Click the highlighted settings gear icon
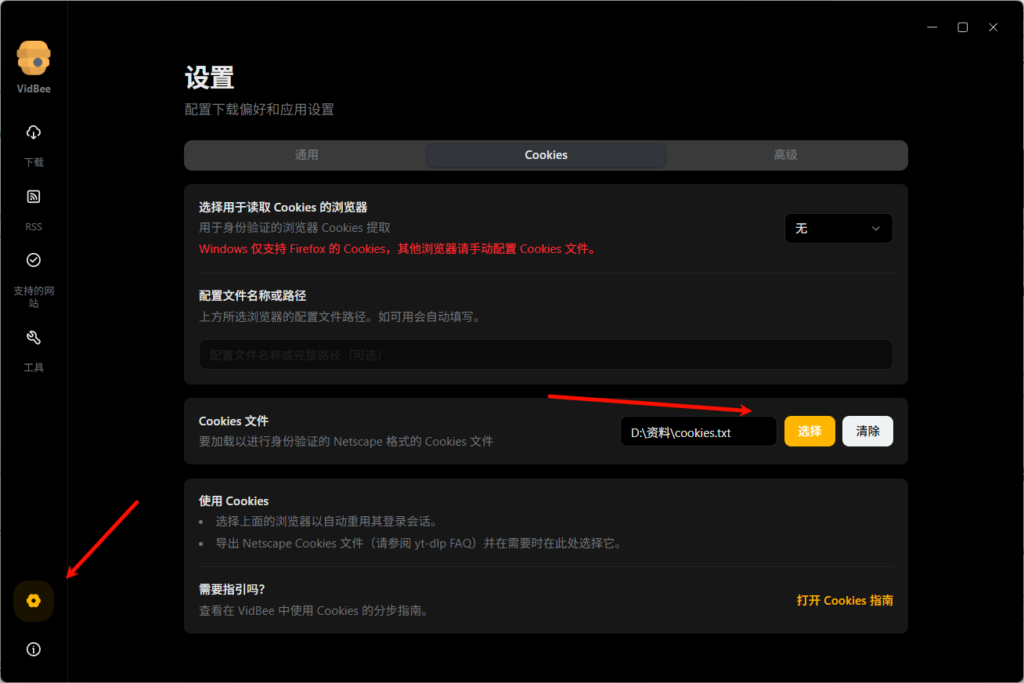 [x=33, y=601]
